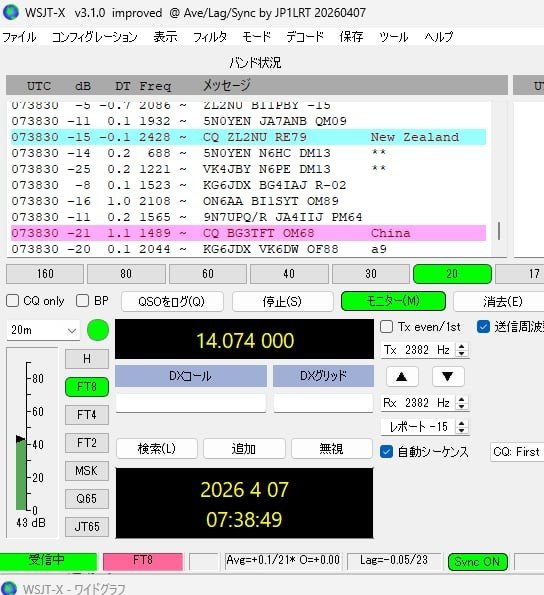Increase Tx frequency with stepper arrows
544x595 pixels.
[461, 346]
